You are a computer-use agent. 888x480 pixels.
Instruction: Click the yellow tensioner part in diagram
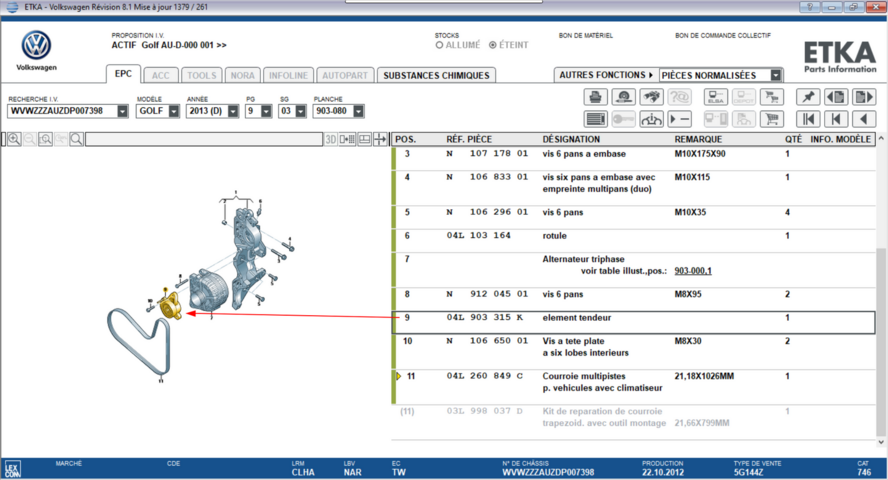(170, 306)
